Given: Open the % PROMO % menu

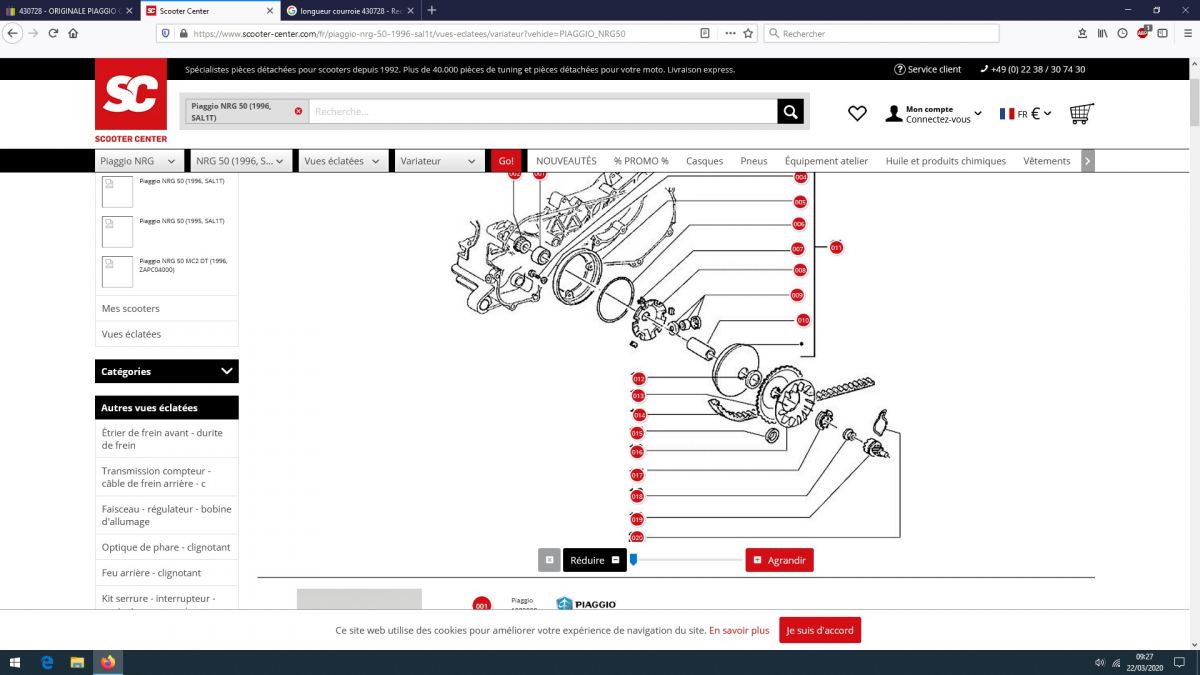Looking at the screenshot, I should coord(641,161).
